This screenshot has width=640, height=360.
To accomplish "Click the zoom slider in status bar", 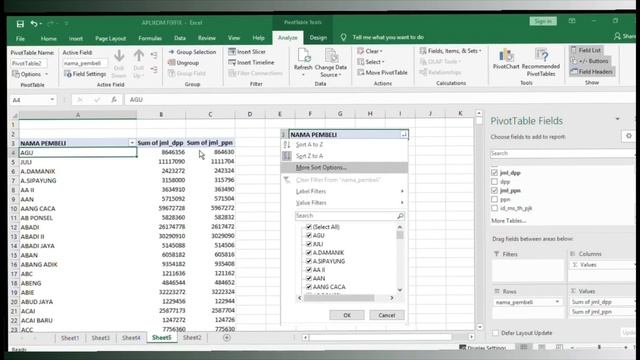I will [599, 347].
